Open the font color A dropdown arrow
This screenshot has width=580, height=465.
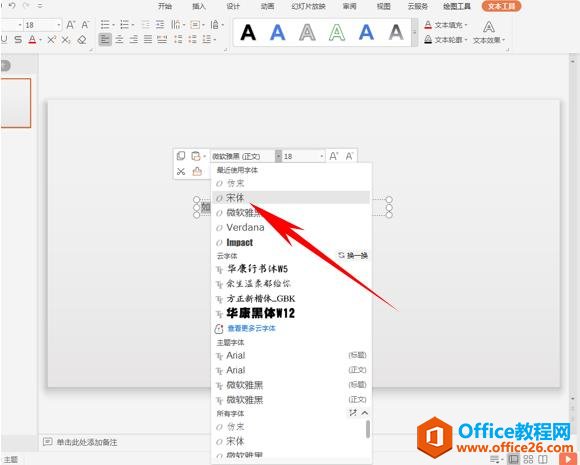tap(40, 40)
